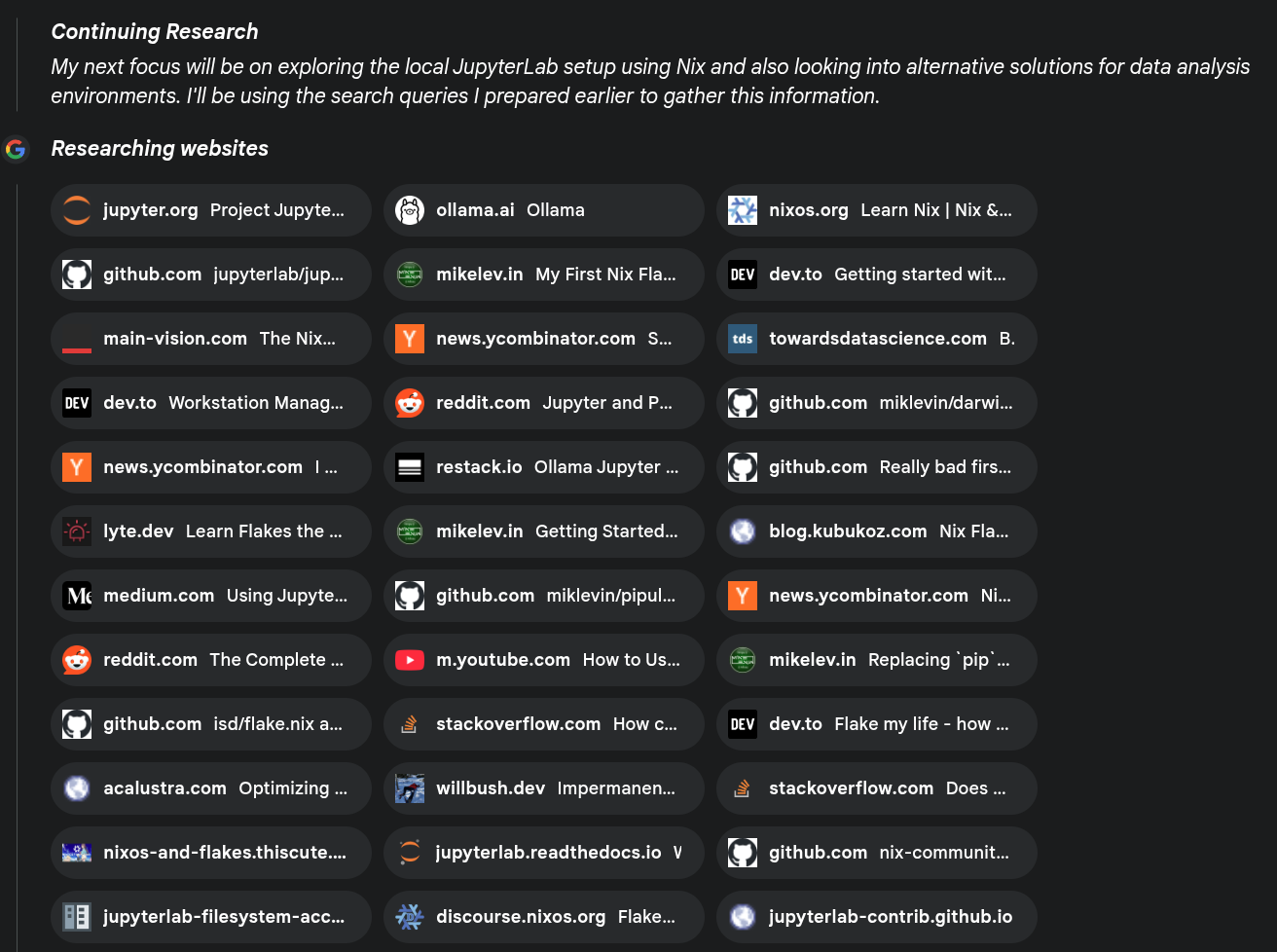This screenshot has height=952, width=1277.
Task: Open github.com miklevin/pipul... link
Action: click(x=544, y=596)
